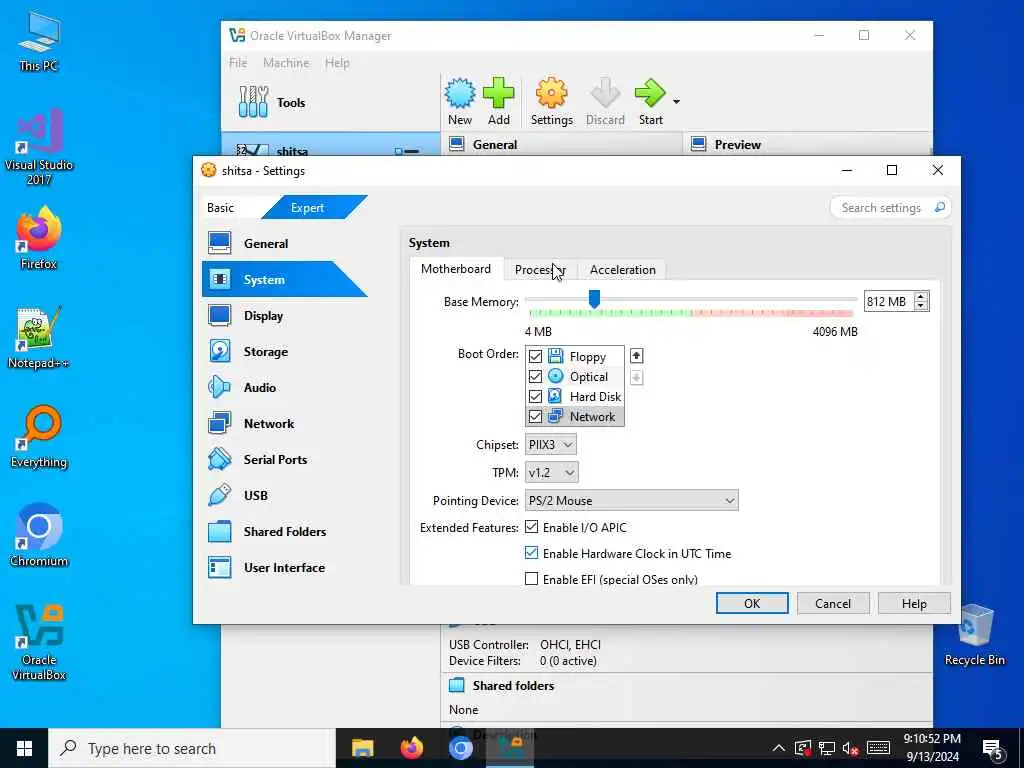Switch to Expert settings mode

pyautogui.click(x=308, y=208)
